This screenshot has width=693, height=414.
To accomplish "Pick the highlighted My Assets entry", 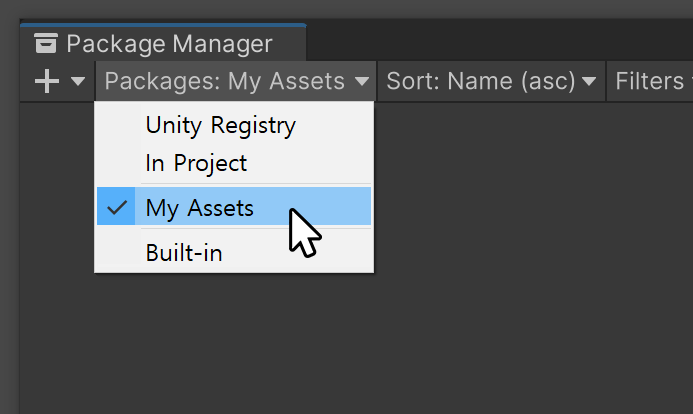I will click(x=200, y=208).
